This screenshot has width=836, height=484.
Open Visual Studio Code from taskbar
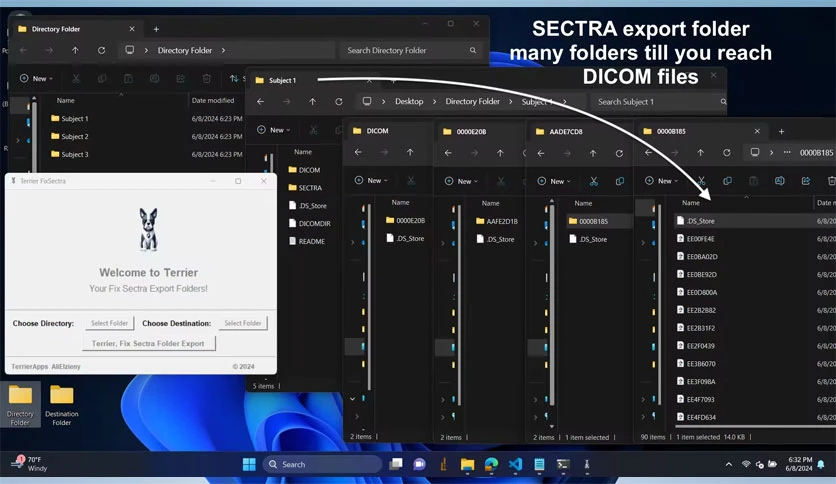[x=515, y=464]
